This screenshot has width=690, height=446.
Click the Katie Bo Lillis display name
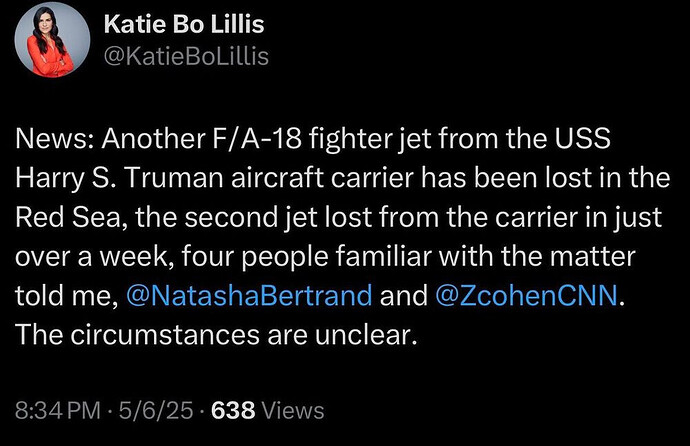coord(184,24)
